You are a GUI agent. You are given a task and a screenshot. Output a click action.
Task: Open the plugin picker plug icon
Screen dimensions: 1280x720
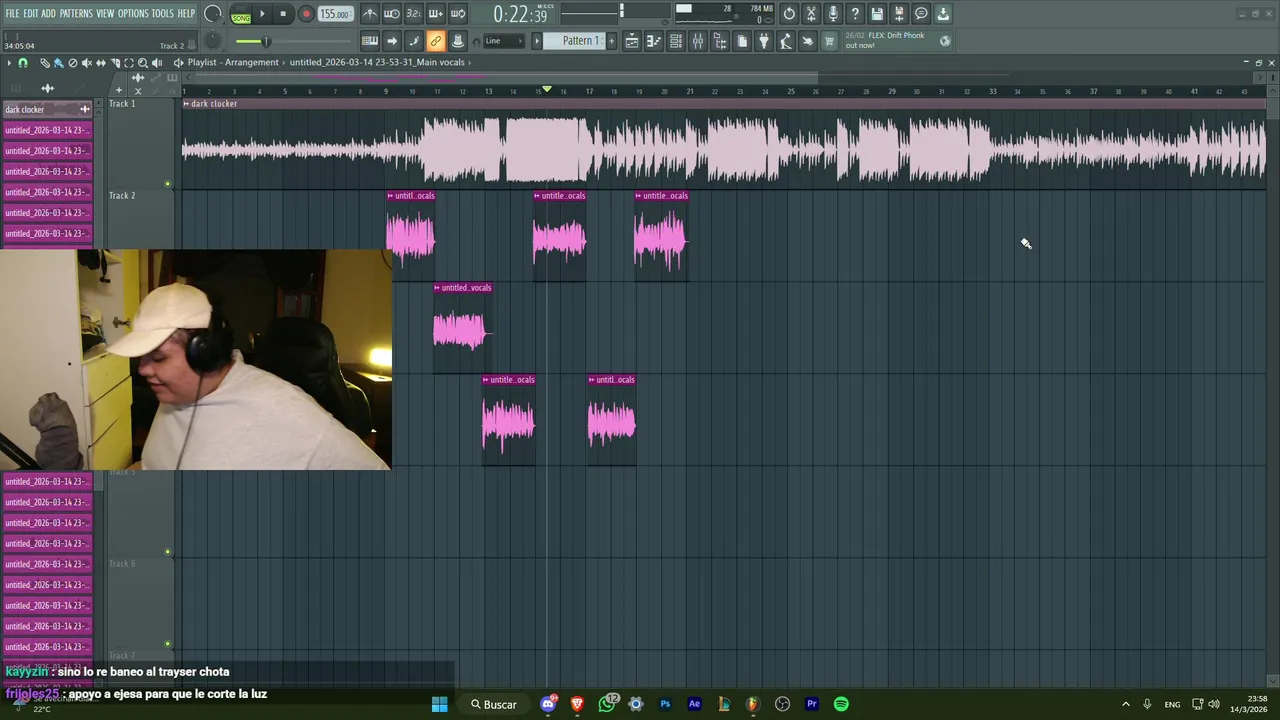tap(764, 41)
